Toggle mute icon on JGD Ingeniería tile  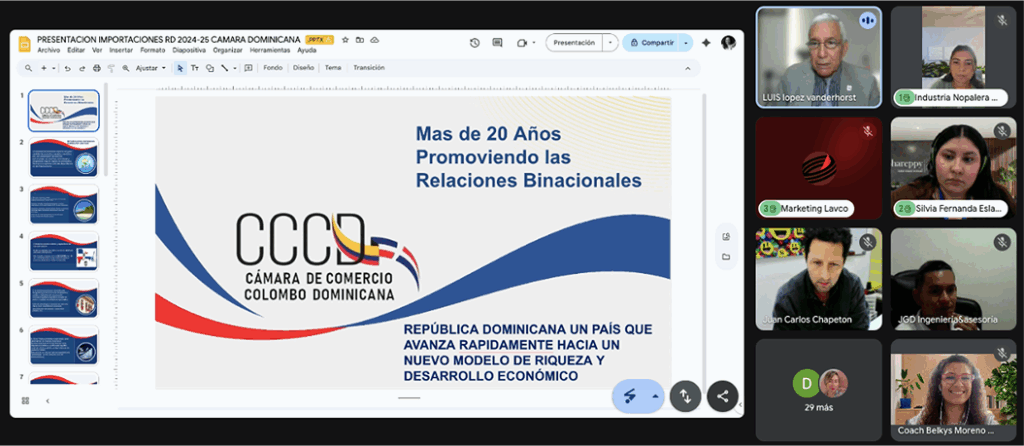click(1002, 242)
